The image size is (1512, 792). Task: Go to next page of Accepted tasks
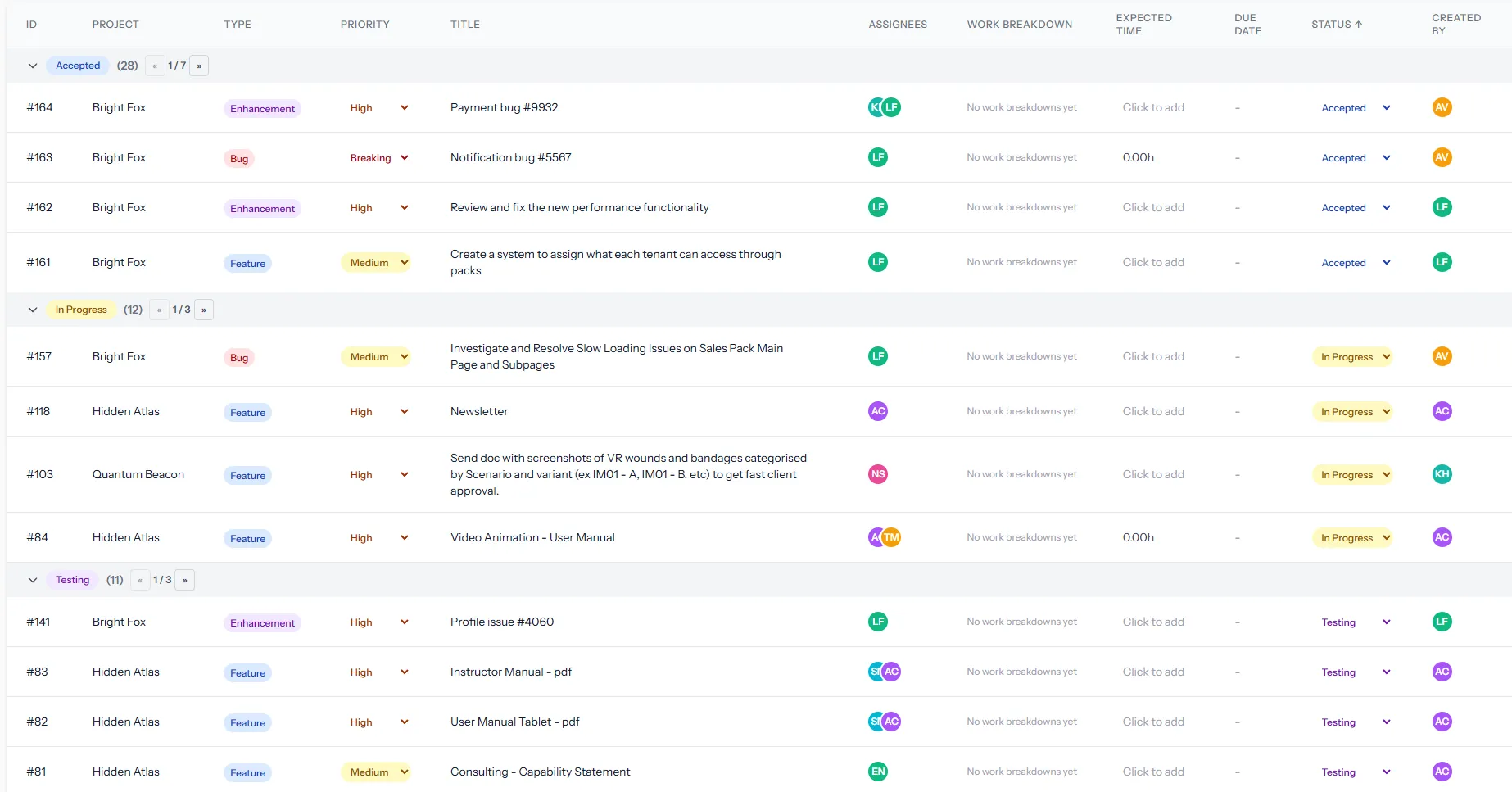pos(198,66)
